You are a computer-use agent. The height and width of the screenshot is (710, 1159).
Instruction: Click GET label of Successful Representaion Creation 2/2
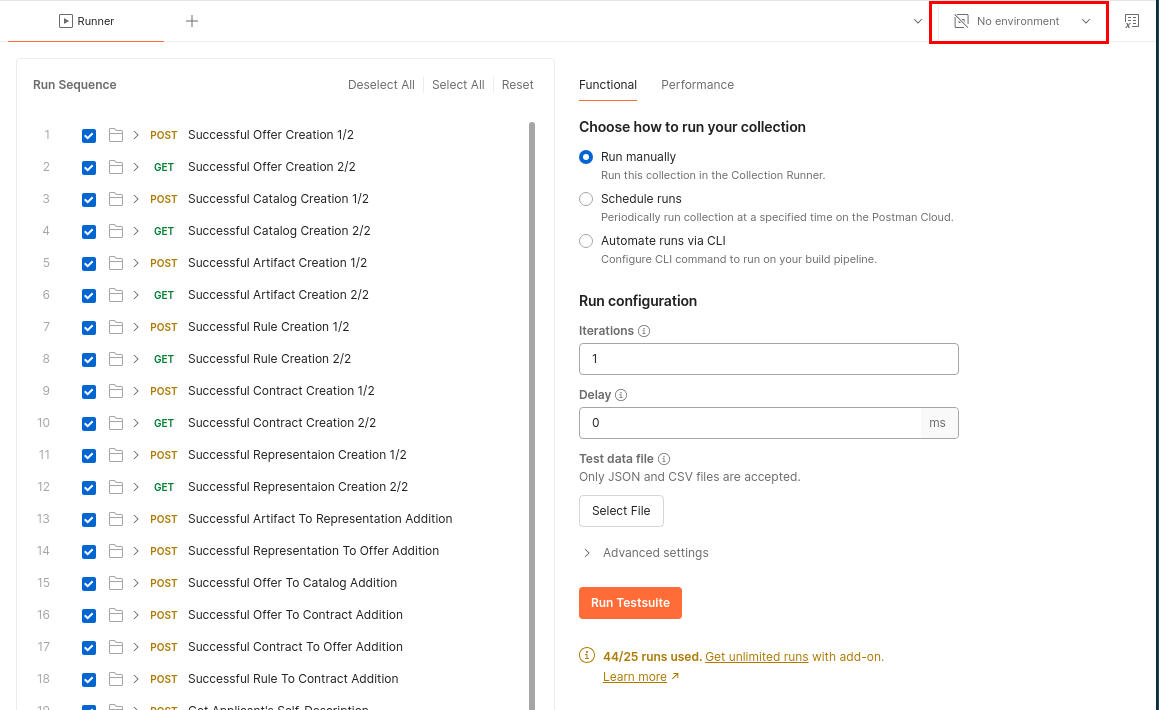click(163, 488)
